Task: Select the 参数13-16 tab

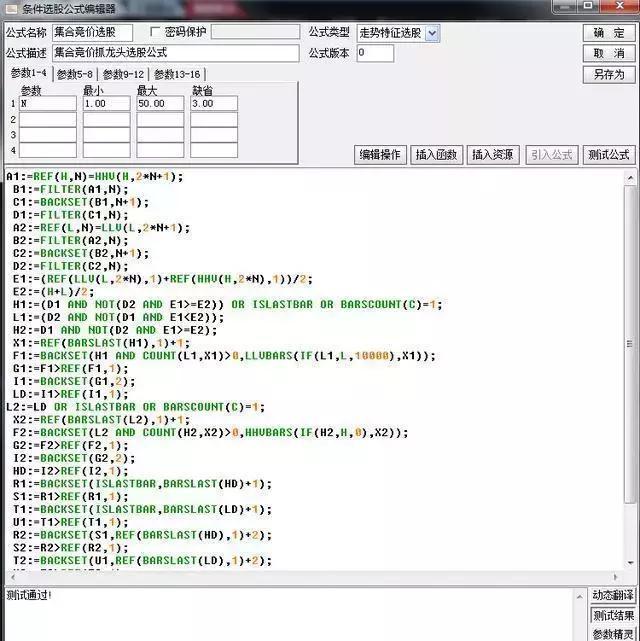Action: point(177,74)
